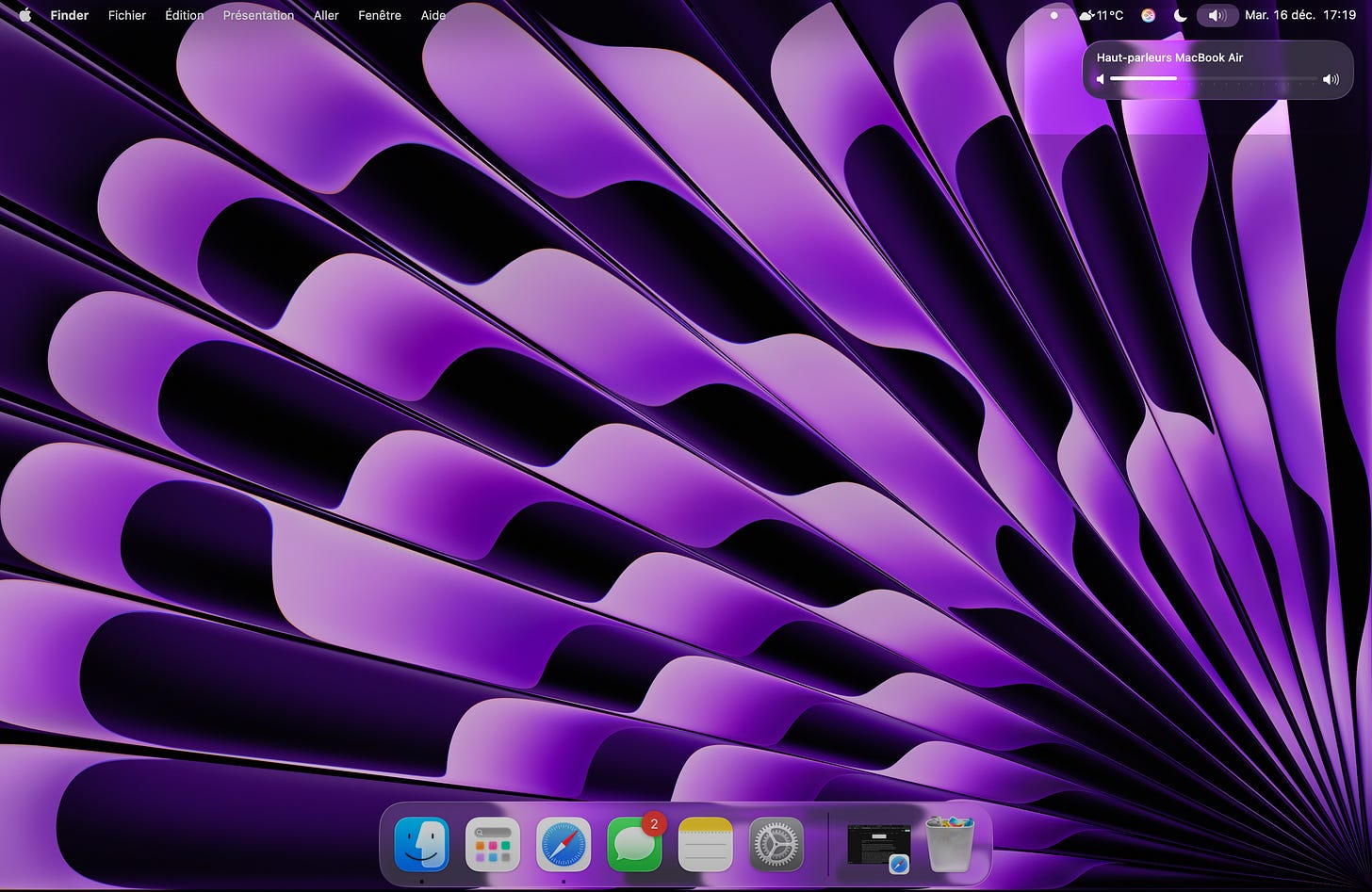
Task: Launch the Notes app
Action: (x=706, y=843)
